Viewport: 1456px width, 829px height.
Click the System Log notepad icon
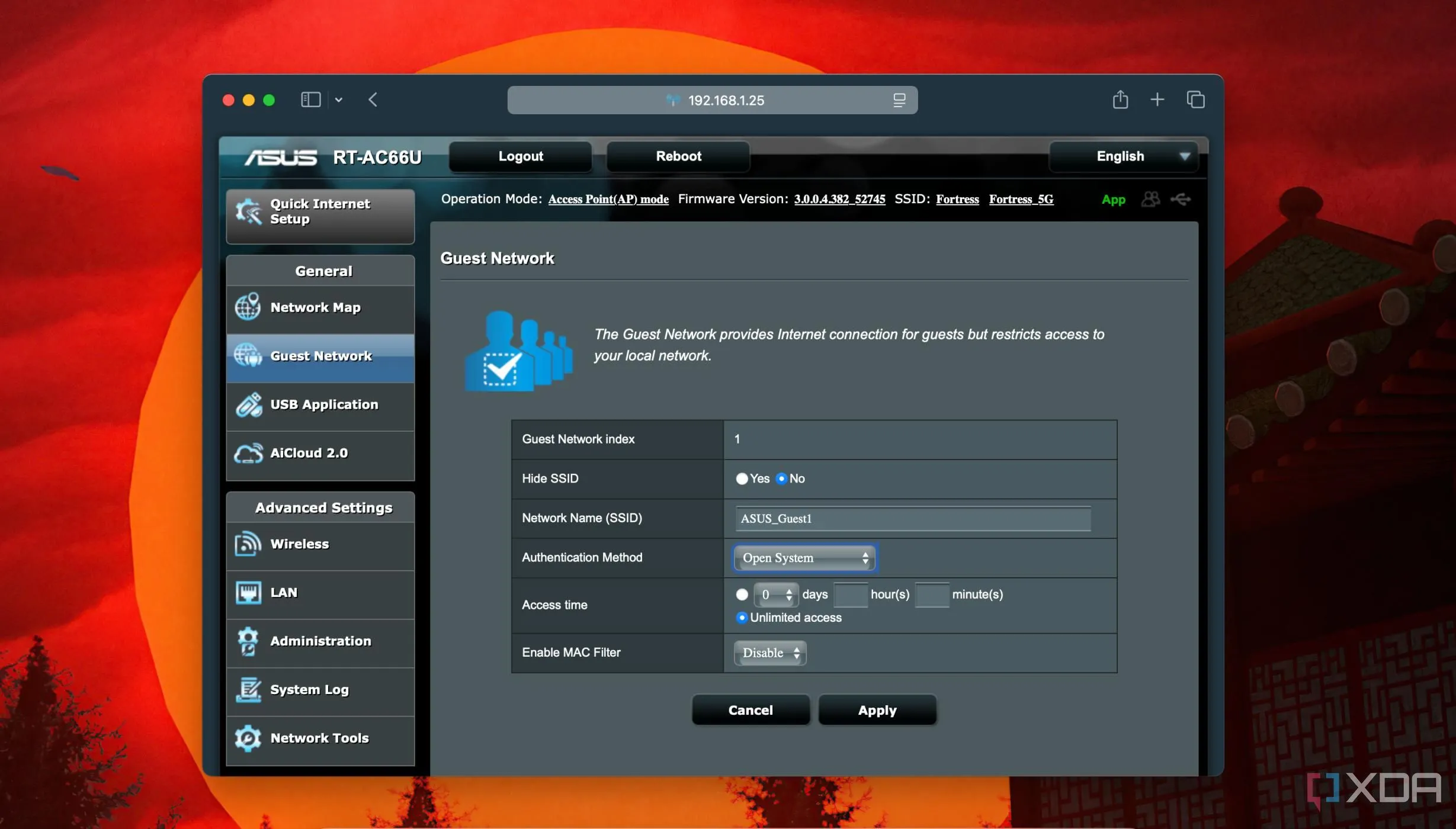[x=248, y=689]
